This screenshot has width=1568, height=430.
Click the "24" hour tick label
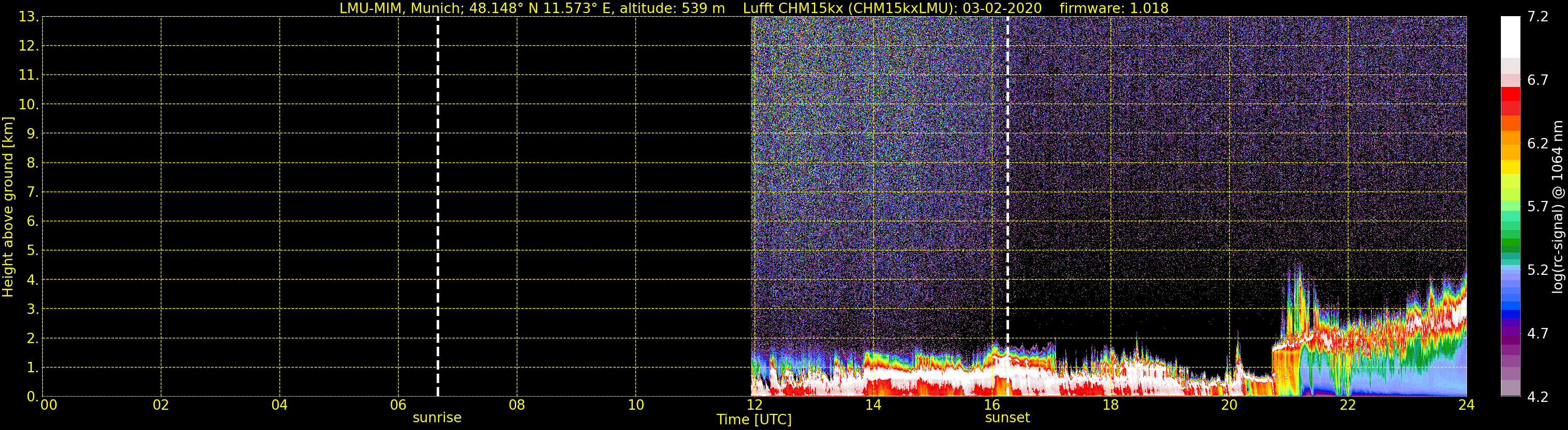1467,405
